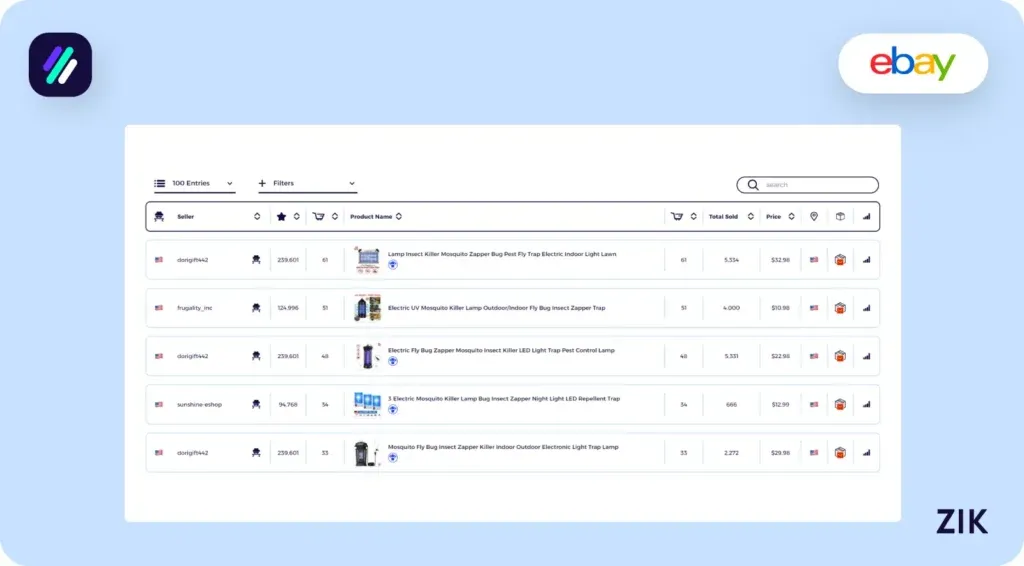This screenshot has width=1024, height=566.
Task: Click the eBay logo badge
Action: point(912,64)
